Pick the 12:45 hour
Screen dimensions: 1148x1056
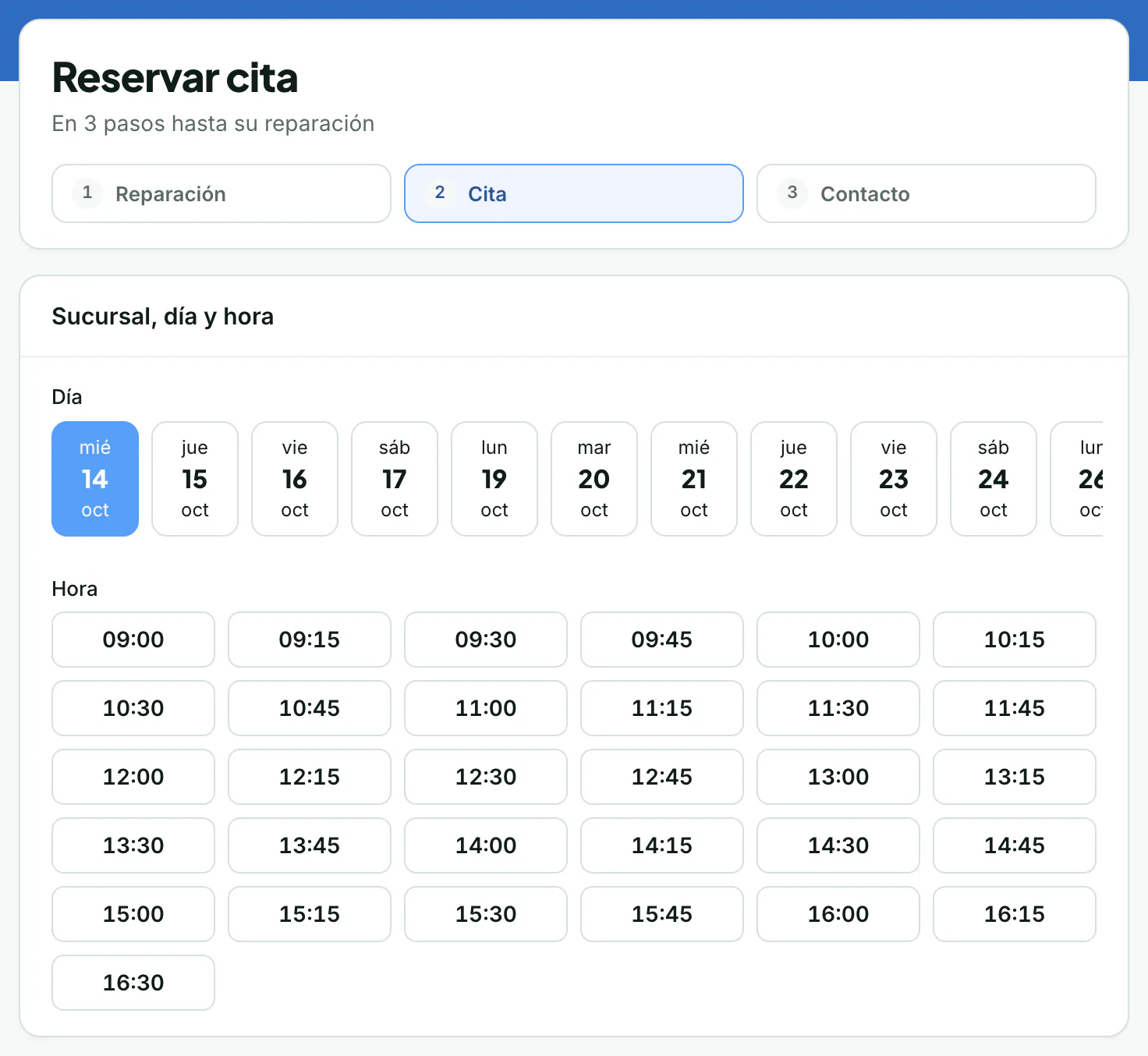click(662, 777)
